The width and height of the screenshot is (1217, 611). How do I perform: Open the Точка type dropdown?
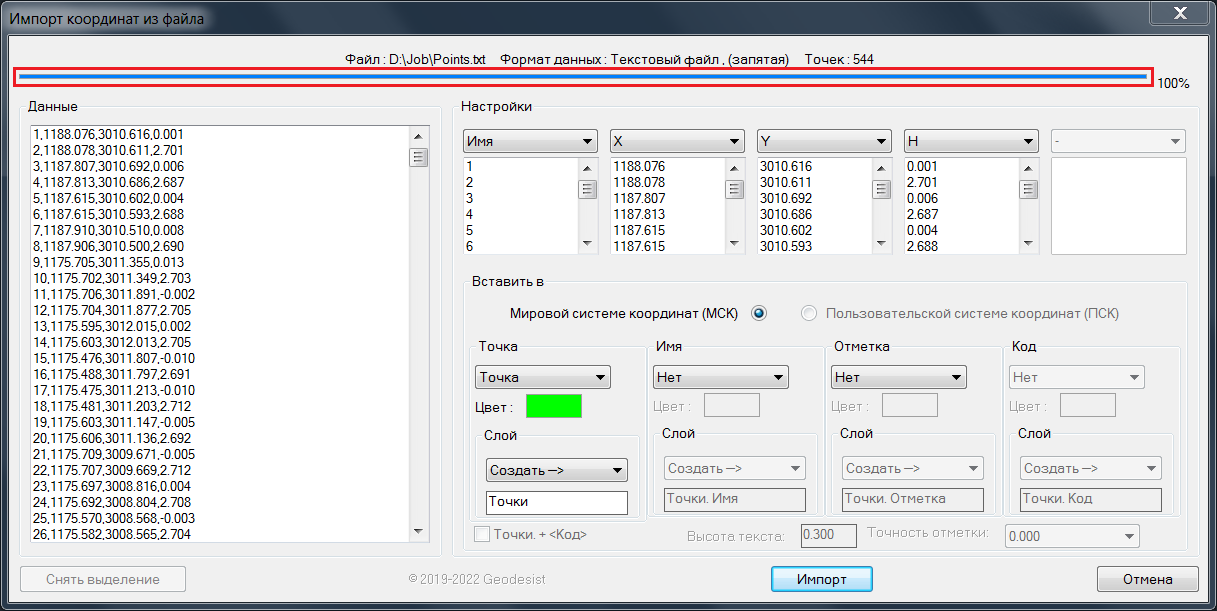click(542, 377)
